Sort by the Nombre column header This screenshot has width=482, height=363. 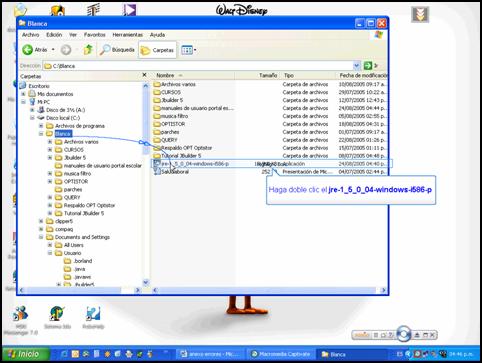193,75
